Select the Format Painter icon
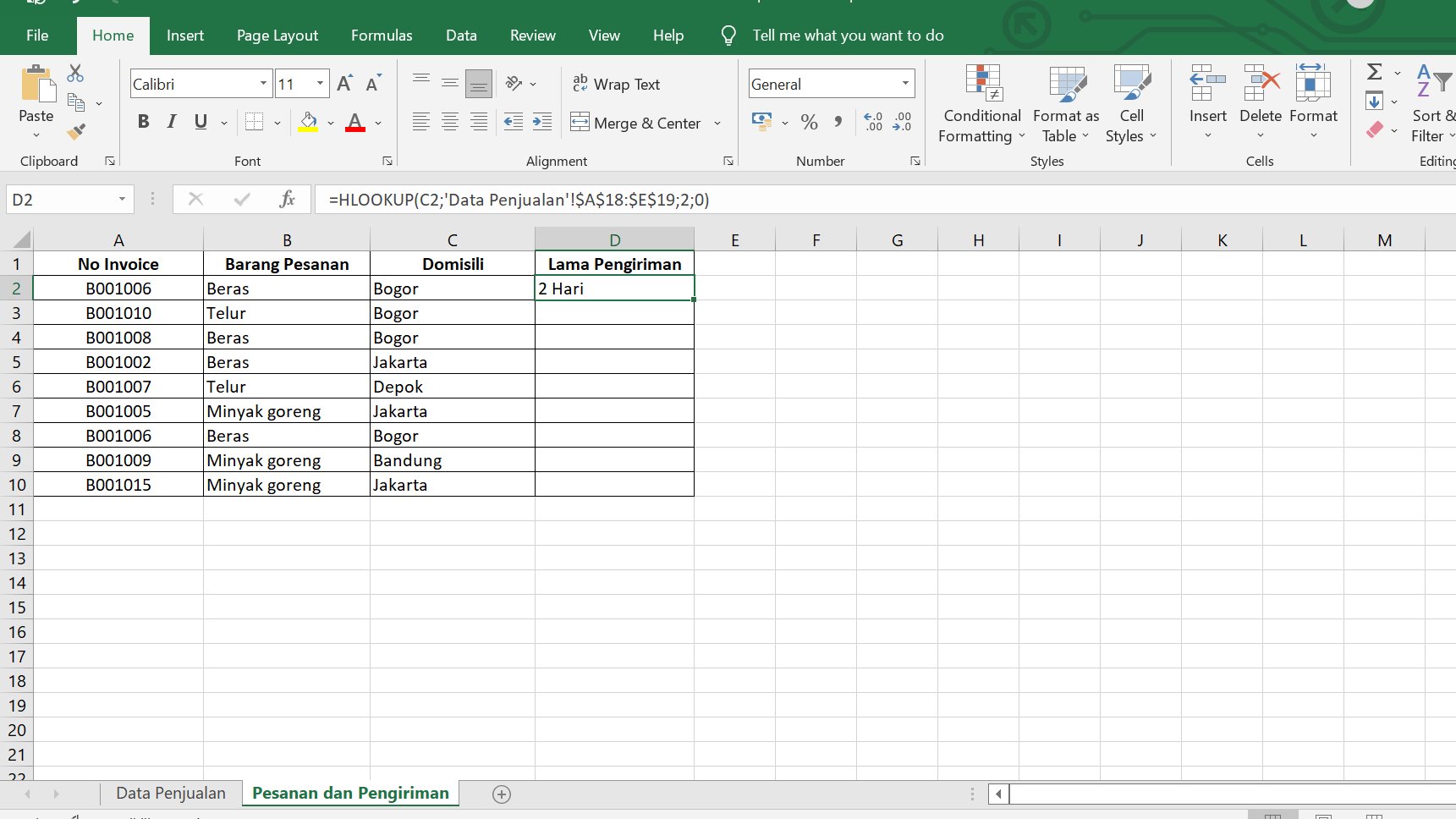This screenshot has width=1456, height=819. [x=75, y=132]
